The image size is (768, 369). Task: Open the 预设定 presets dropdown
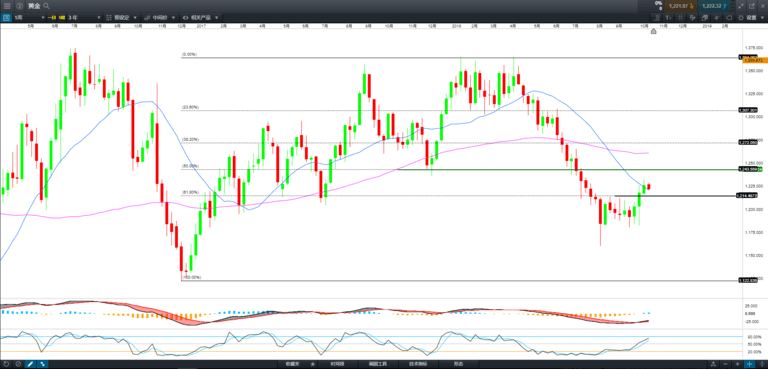(122, 18)
